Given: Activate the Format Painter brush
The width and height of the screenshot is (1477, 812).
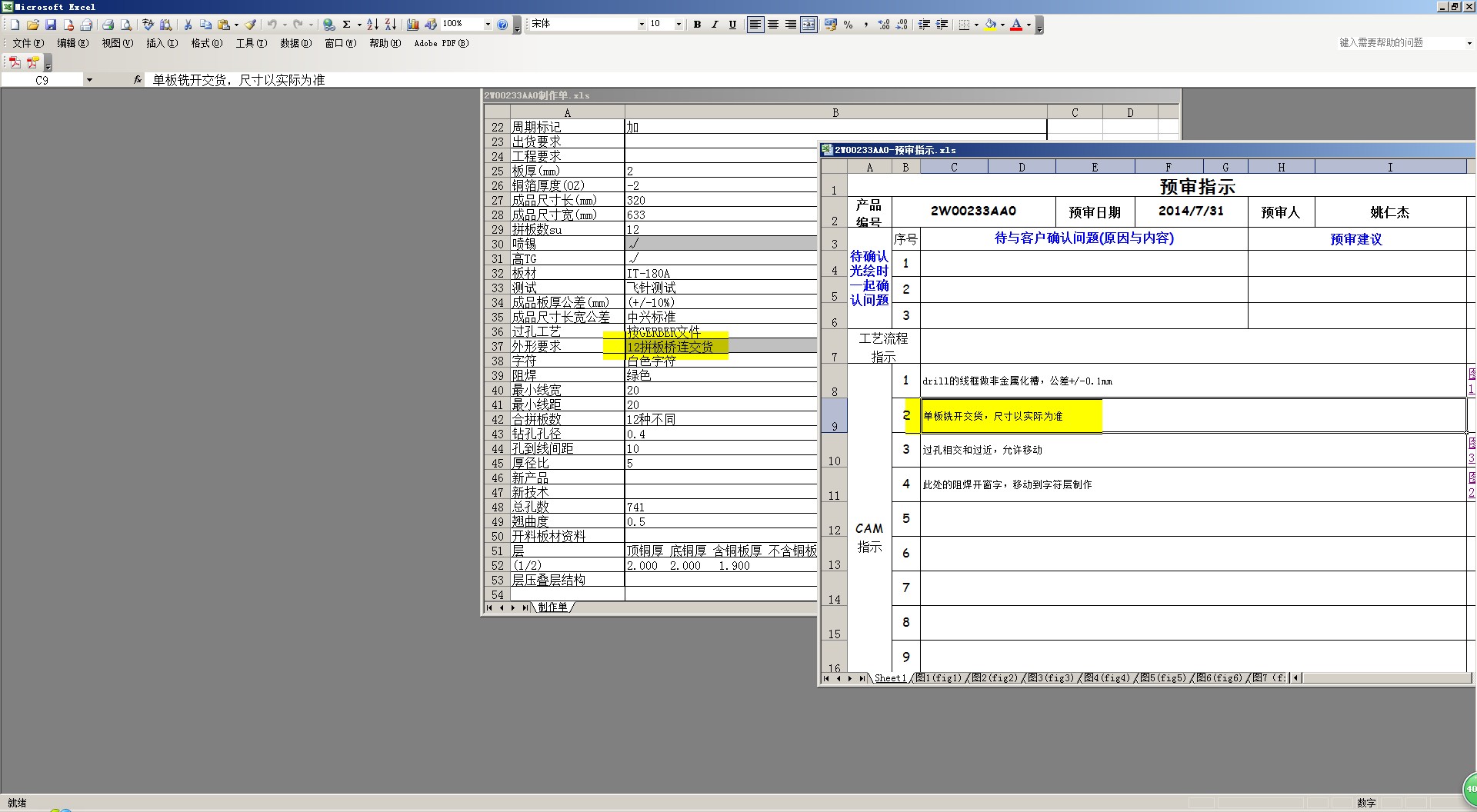Looking at the screenshot, I should [x=251, y=25].
